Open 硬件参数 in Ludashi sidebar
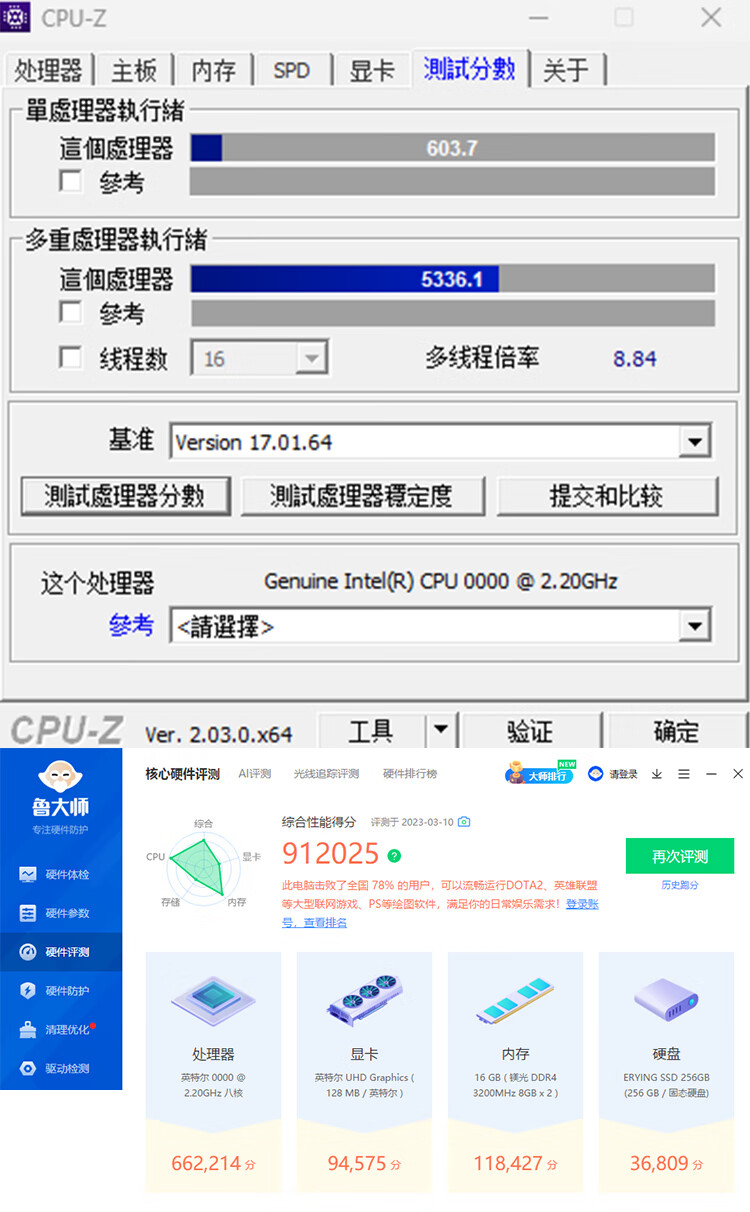Viewport: 750px width, 1212px height. tap(60, 913)
